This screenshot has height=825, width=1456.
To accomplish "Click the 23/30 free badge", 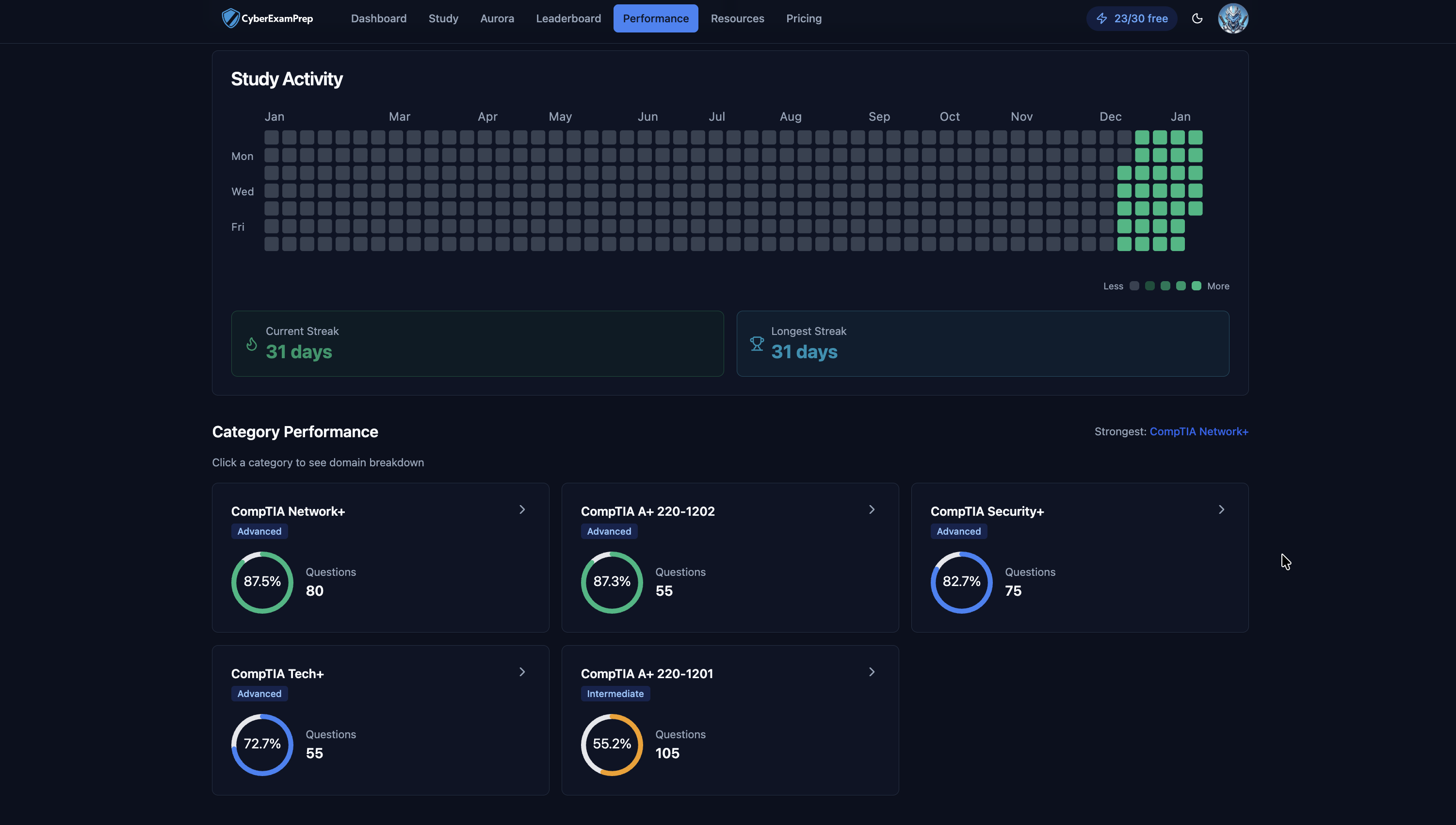I will [x=1131, y=18].
